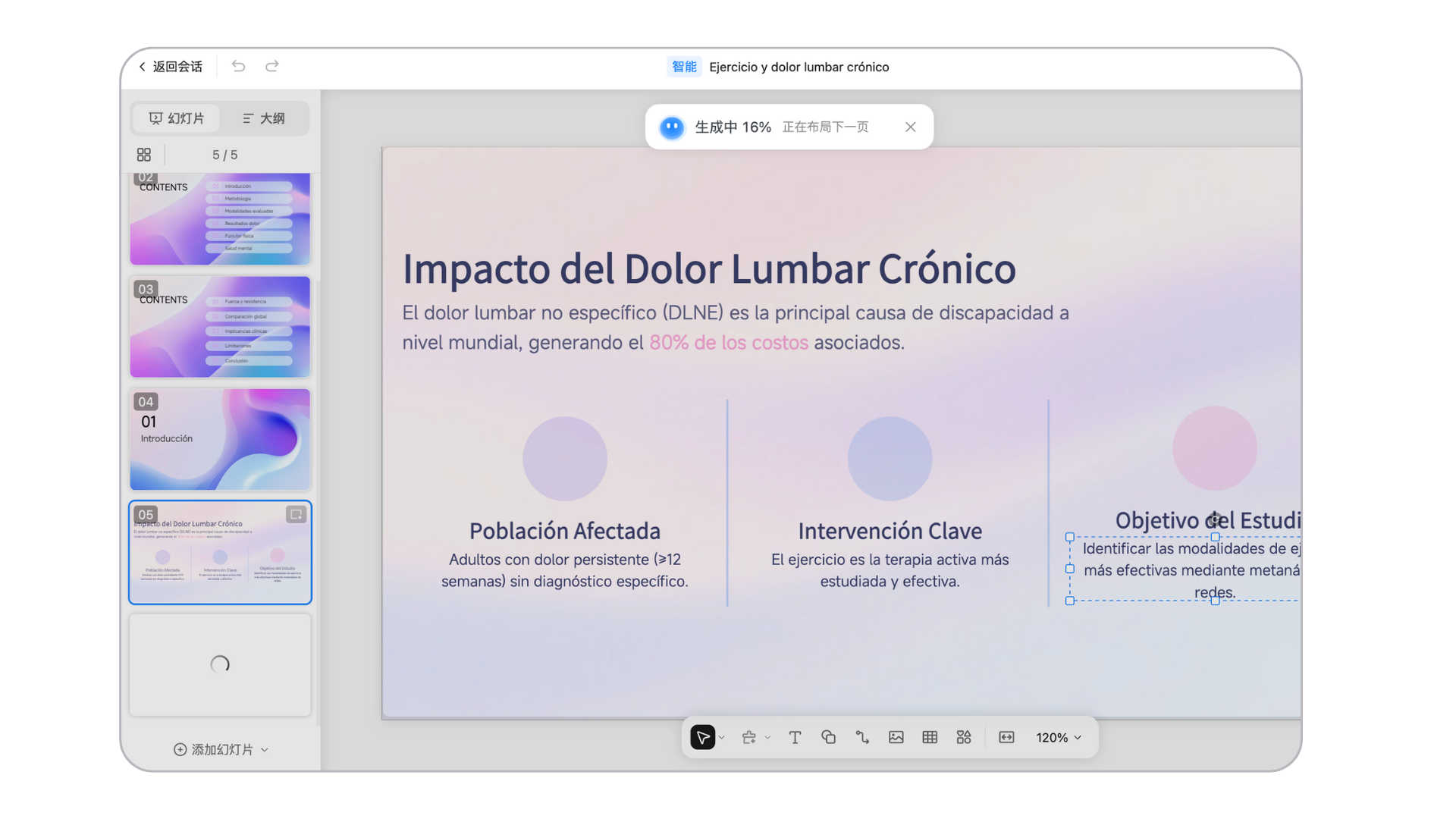Click the undo arrow
1456x819 pixels.
pos(238,66)
